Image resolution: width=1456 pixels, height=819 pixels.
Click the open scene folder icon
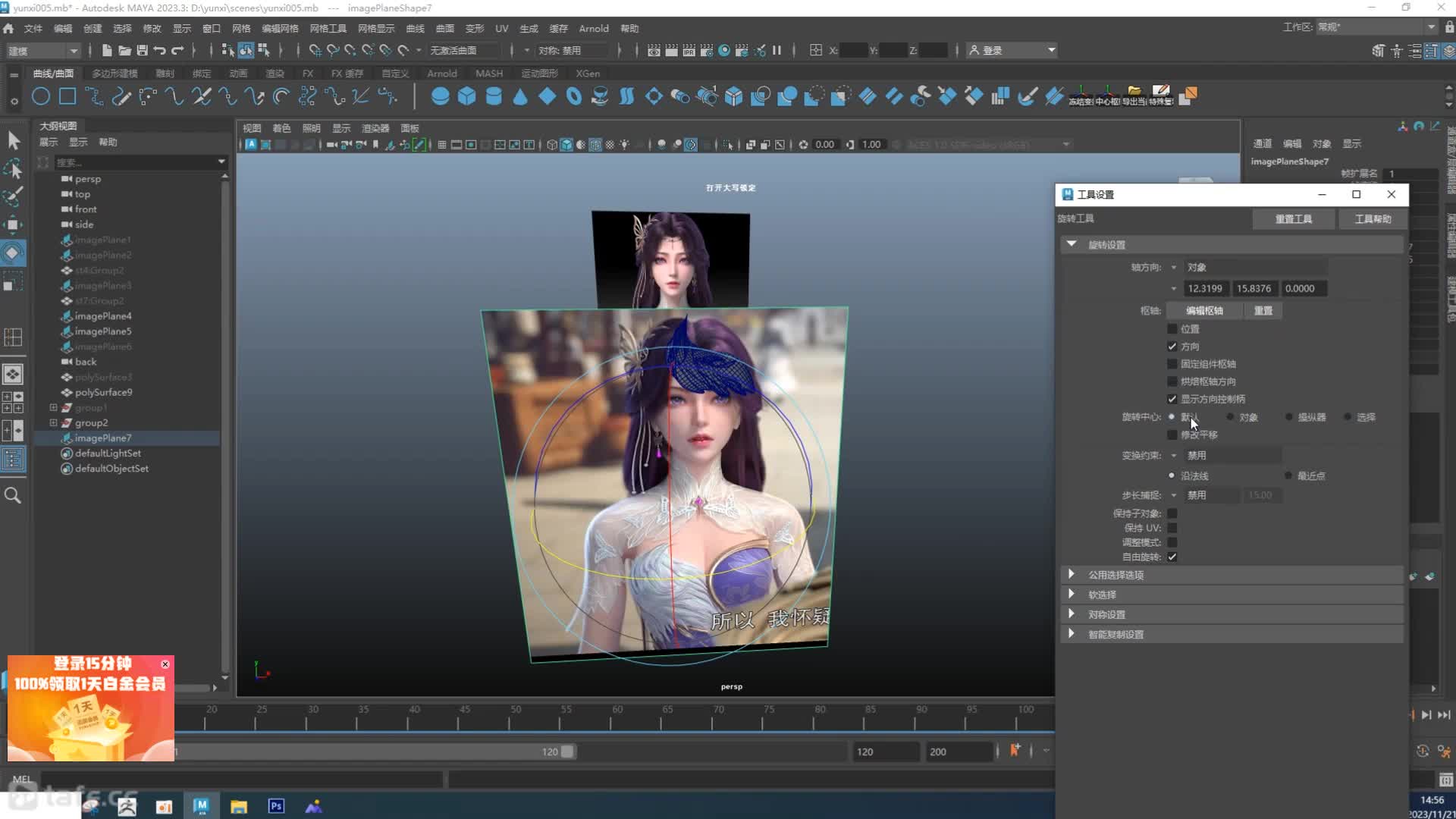pyautogui.click(x=124, y=50)
